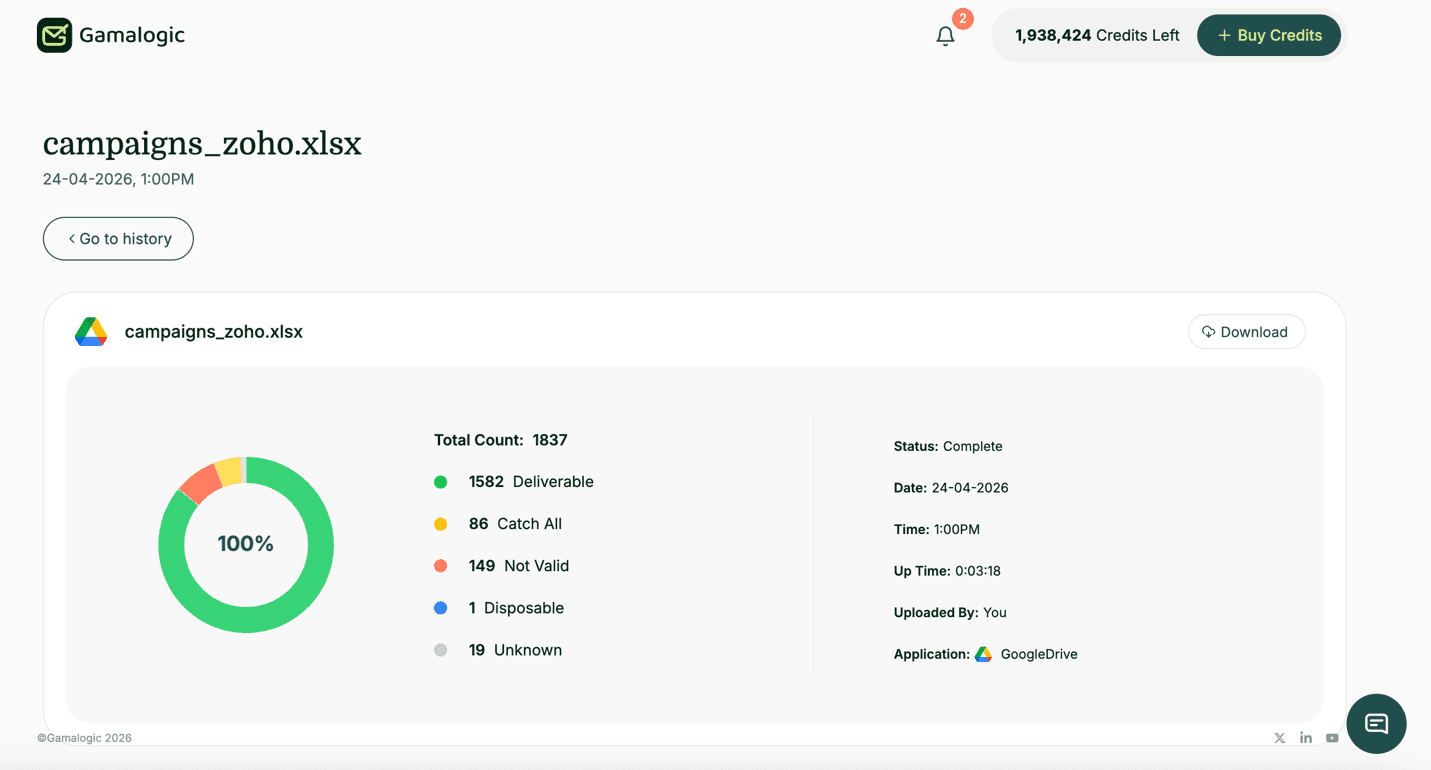This screenshot has height=770, width=1431.
Task: Download the campaigns_zoho.xlsx results
Action: pos(1246,331)
